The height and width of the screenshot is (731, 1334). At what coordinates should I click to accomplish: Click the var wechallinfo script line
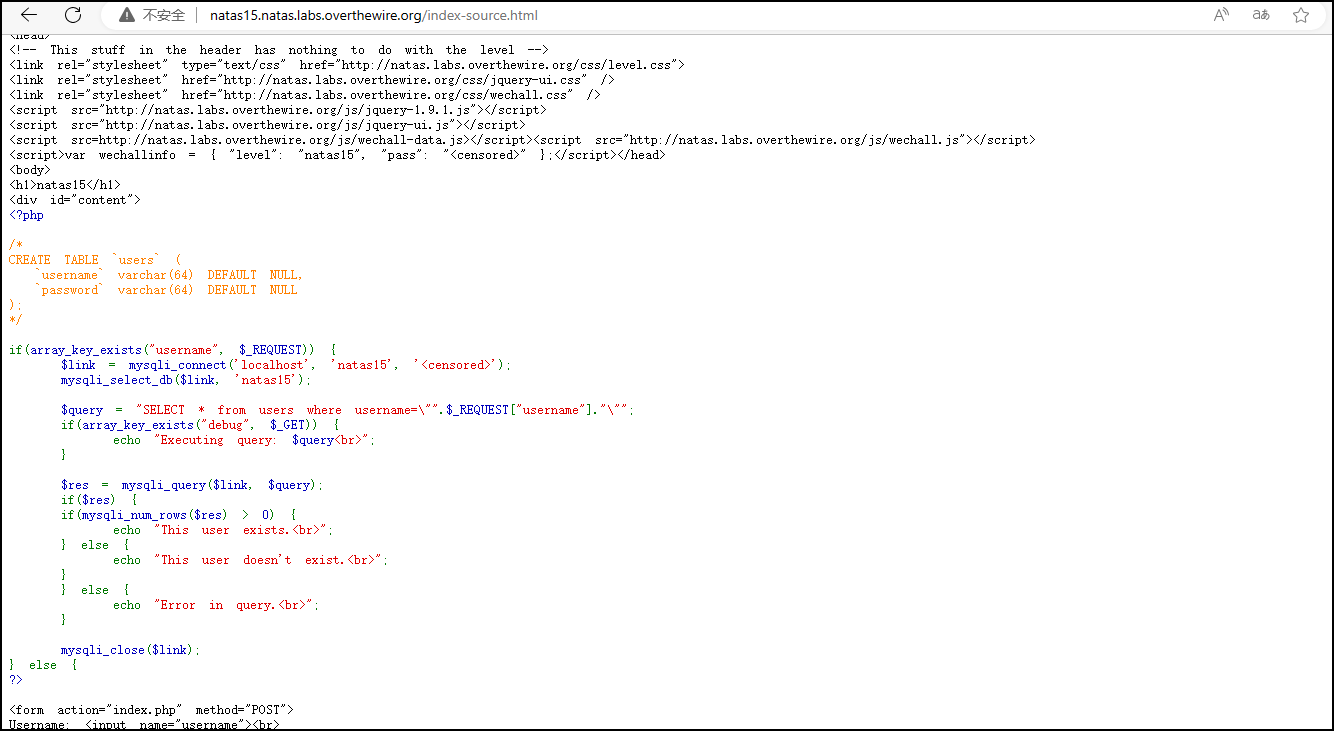[x=337, y=155]
